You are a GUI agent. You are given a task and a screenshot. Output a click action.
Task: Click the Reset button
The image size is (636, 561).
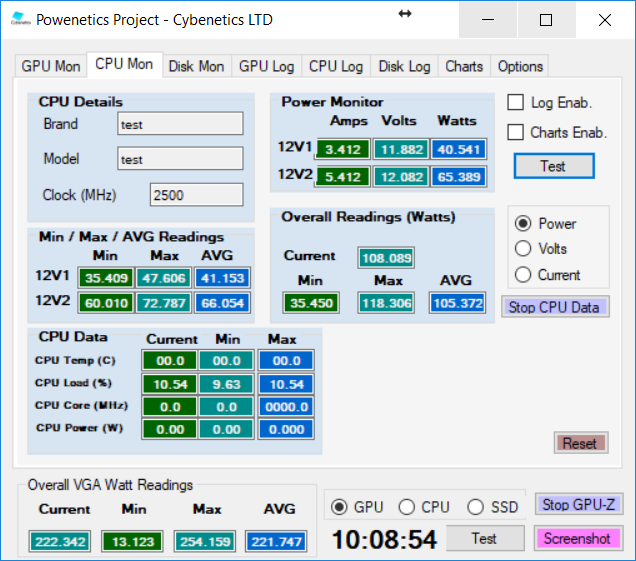(581, 443)
